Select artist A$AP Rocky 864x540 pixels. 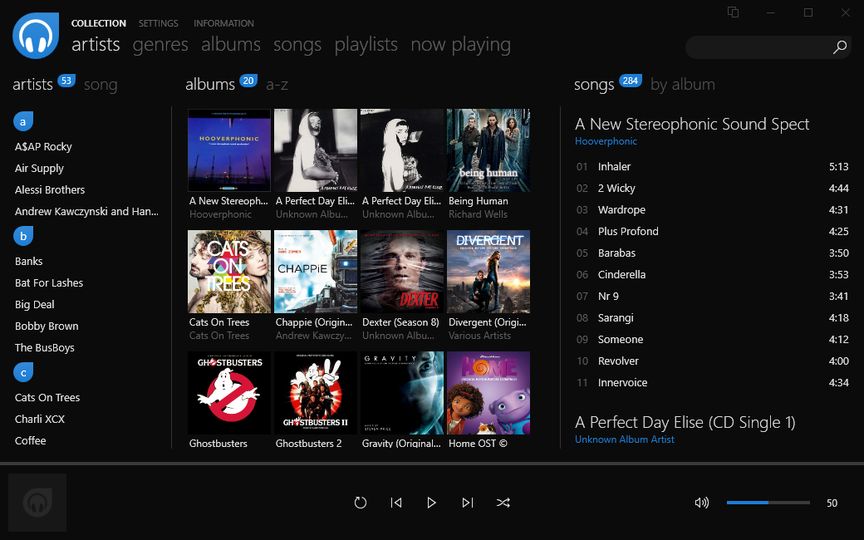[44, 147]
